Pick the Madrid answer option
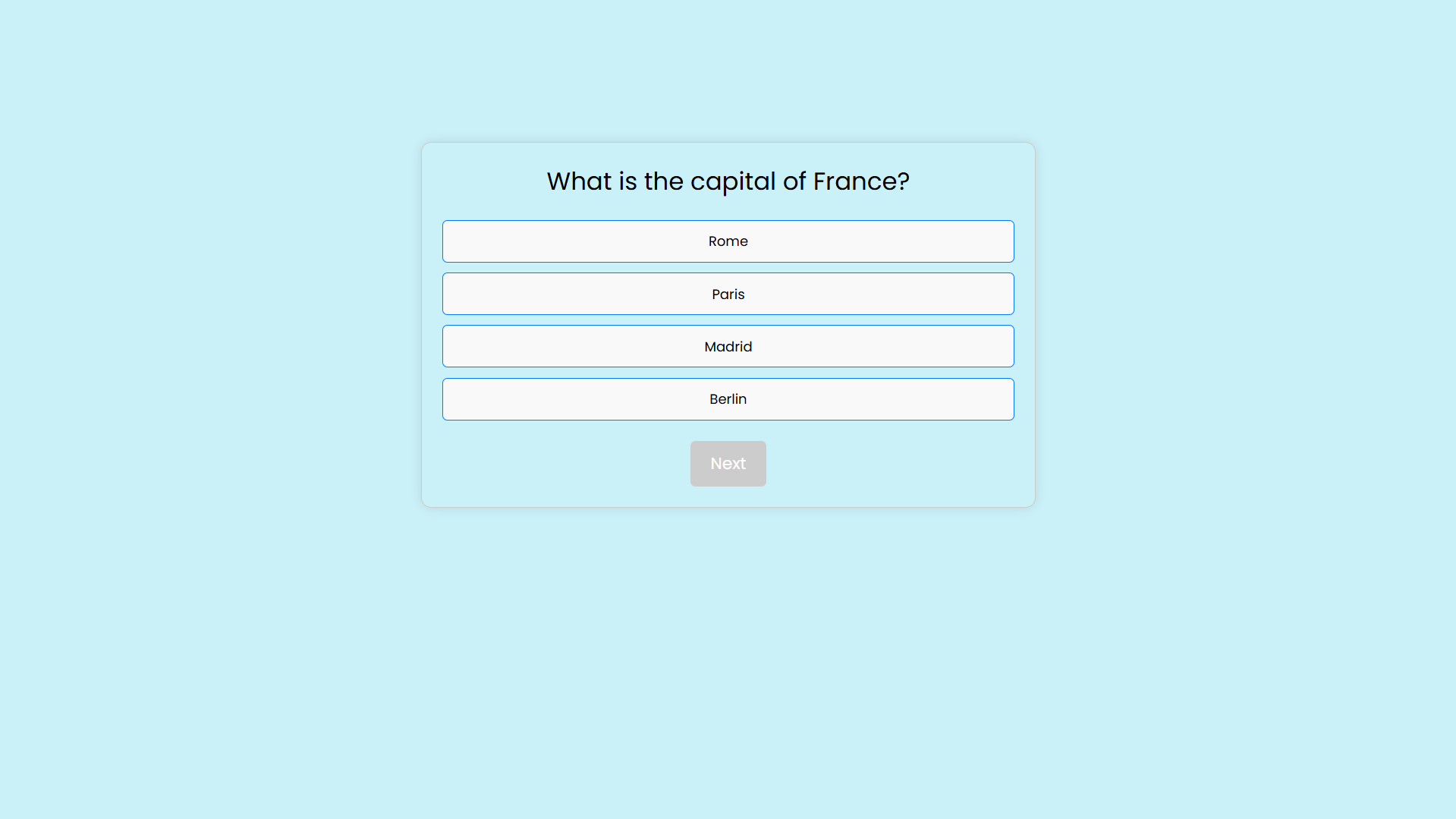The width and height of the screenshot is (1456, 819). click(728, 346)
